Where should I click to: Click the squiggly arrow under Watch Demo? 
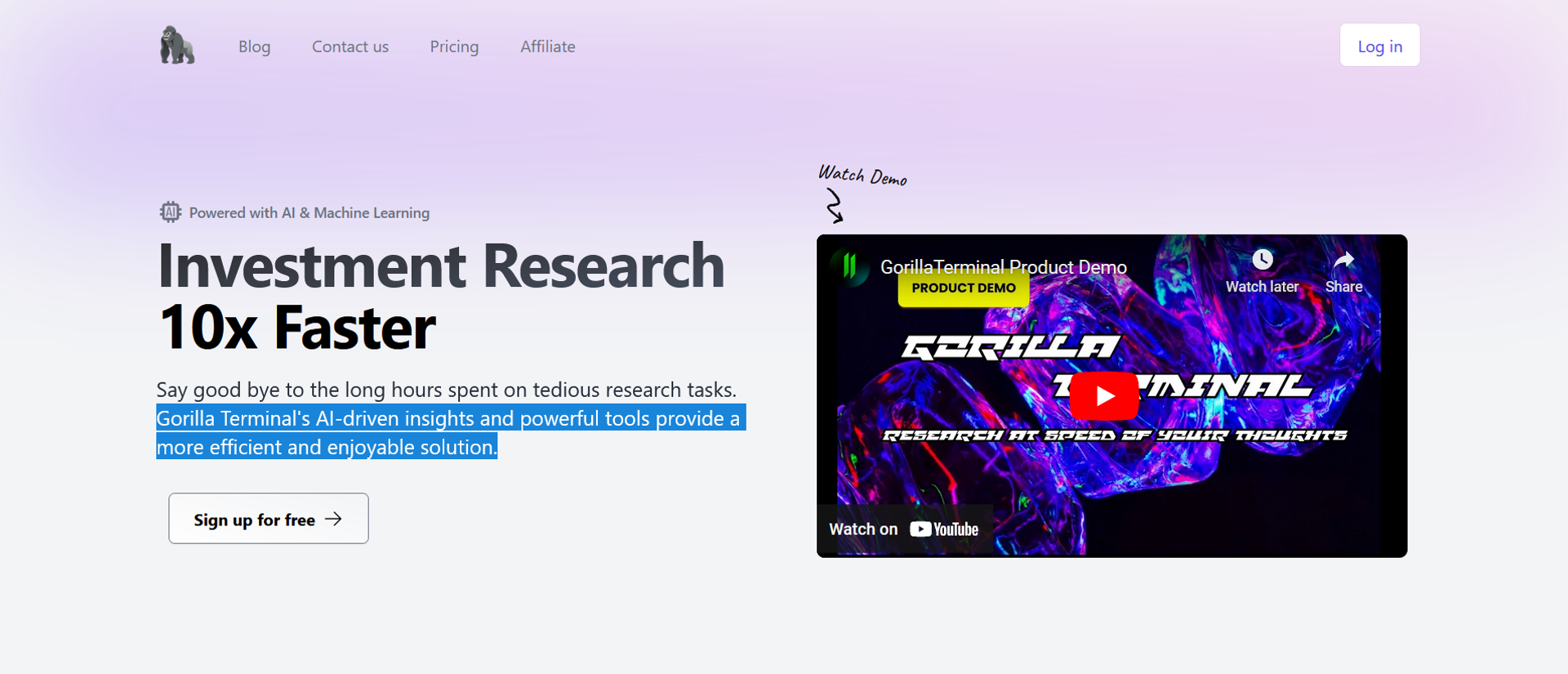tap(834, 205)
